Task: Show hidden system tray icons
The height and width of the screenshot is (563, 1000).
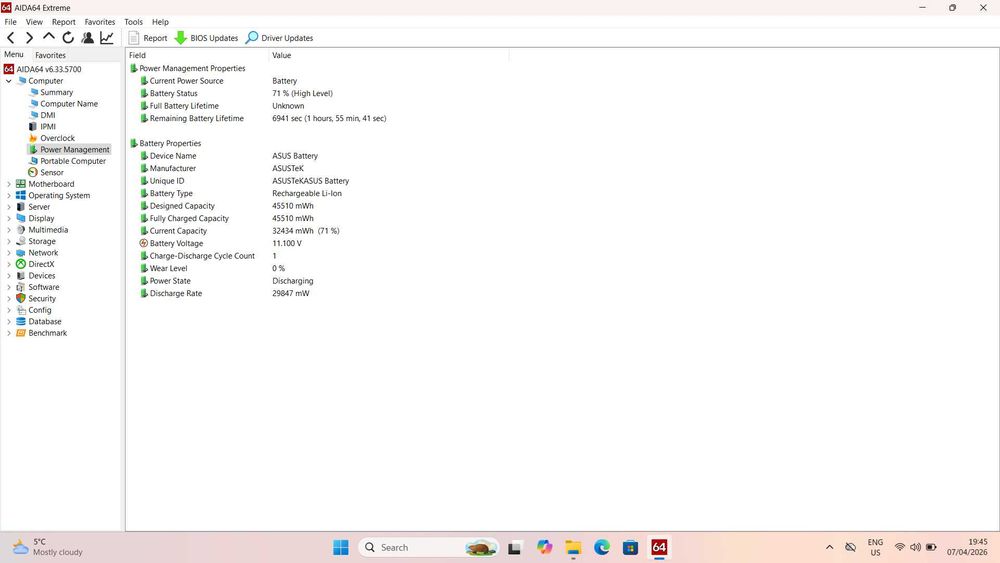Action: 829,547
